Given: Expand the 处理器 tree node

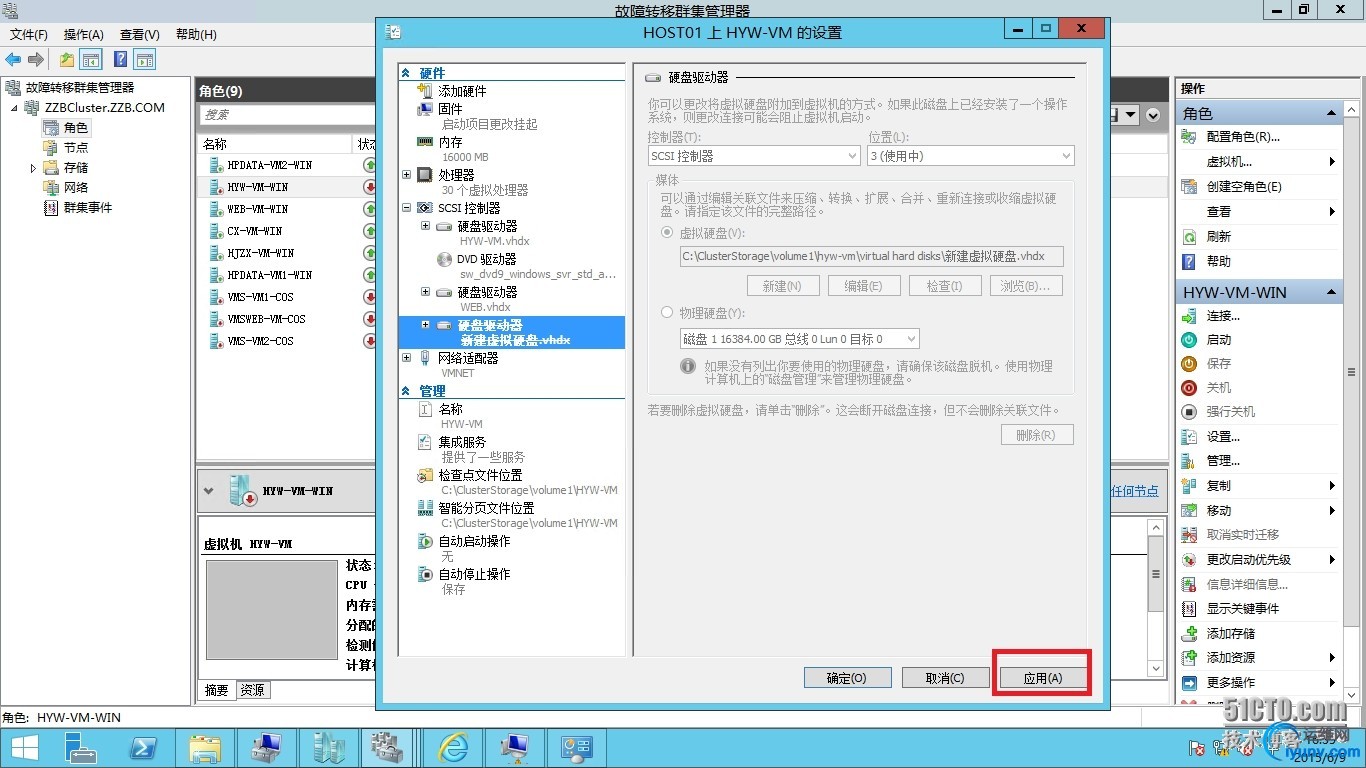Looking at the screenshot, I should click(406, 175).
